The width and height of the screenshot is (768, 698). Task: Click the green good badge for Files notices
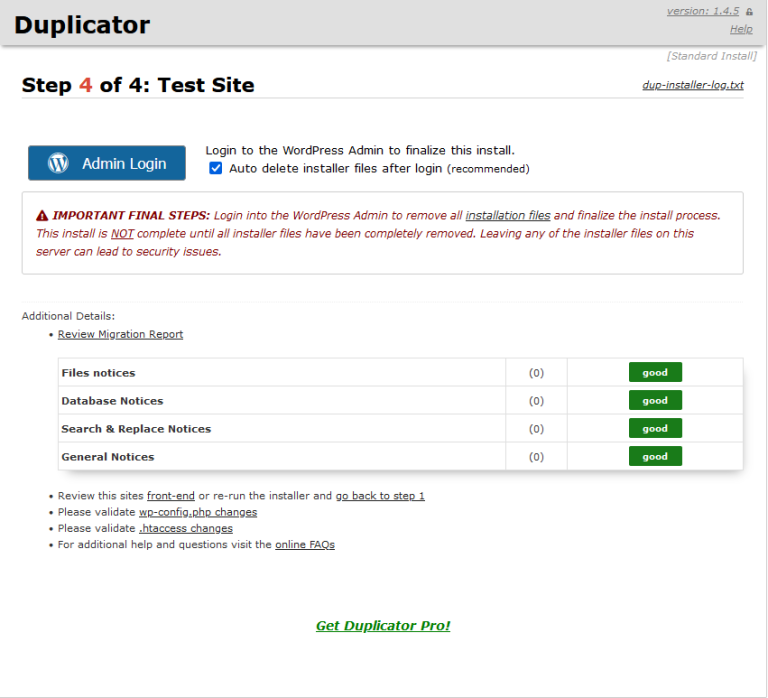click(x=655, y=372)
